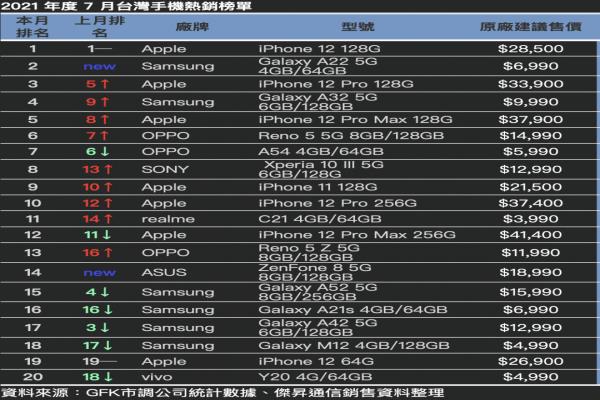Click the $33,900 price
Image resolution: width=600 pixels, height=400 pixels.
[530, 84]
